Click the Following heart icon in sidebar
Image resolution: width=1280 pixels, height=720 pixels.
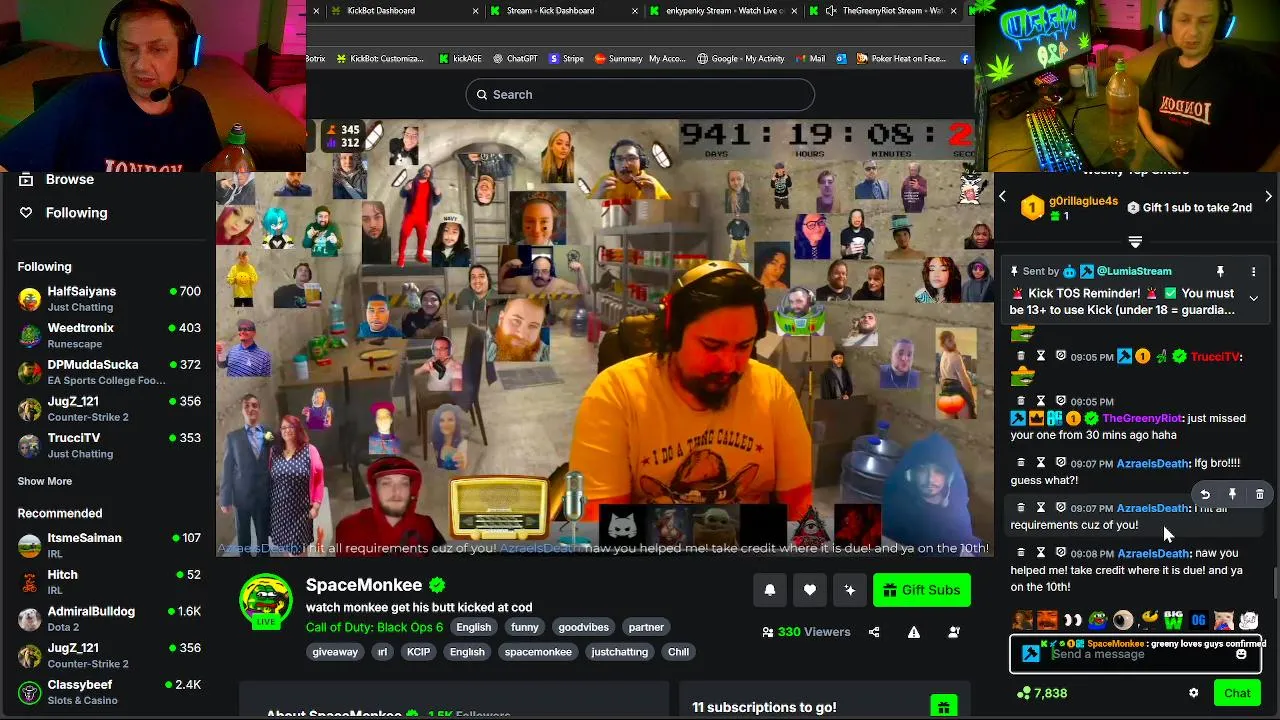(26, 212)
